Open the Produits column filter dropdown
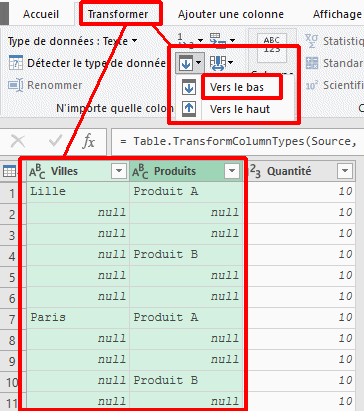Viewport: 364px width, 411px height. (232, 171)
